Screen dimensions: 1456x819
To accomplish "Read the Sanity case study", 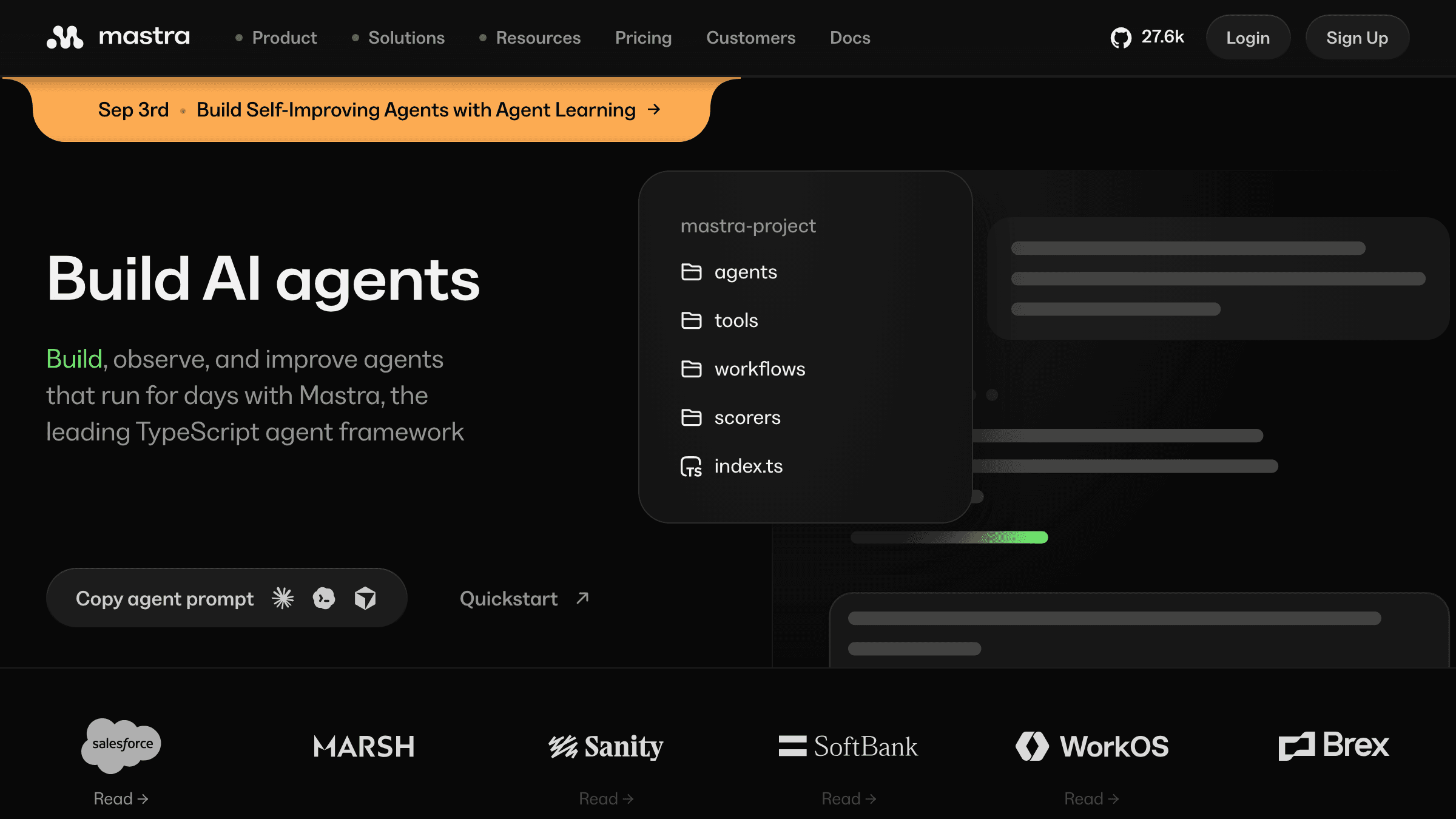I will pos(606,798).
